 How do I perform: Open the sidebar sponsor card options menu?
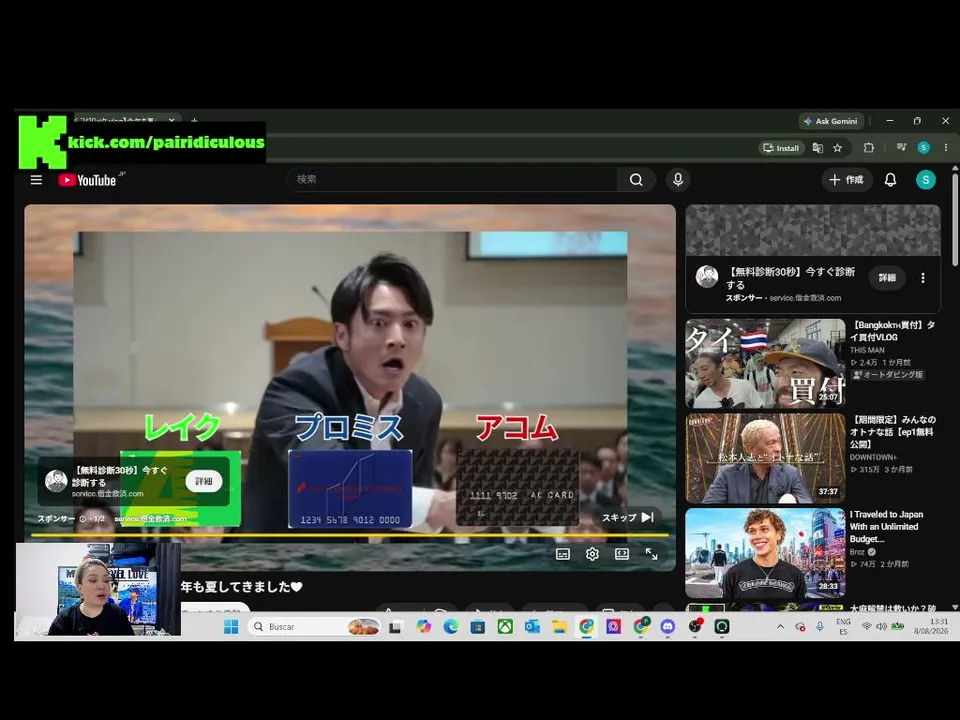pos(923,278)
